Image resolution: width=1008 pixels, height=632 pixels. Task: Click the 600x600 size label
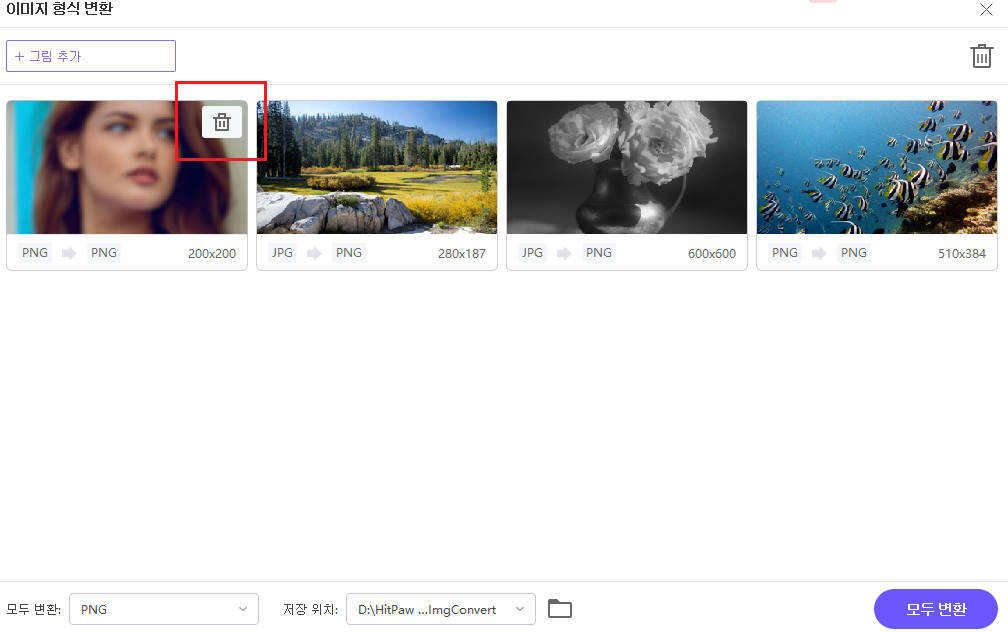711,254
